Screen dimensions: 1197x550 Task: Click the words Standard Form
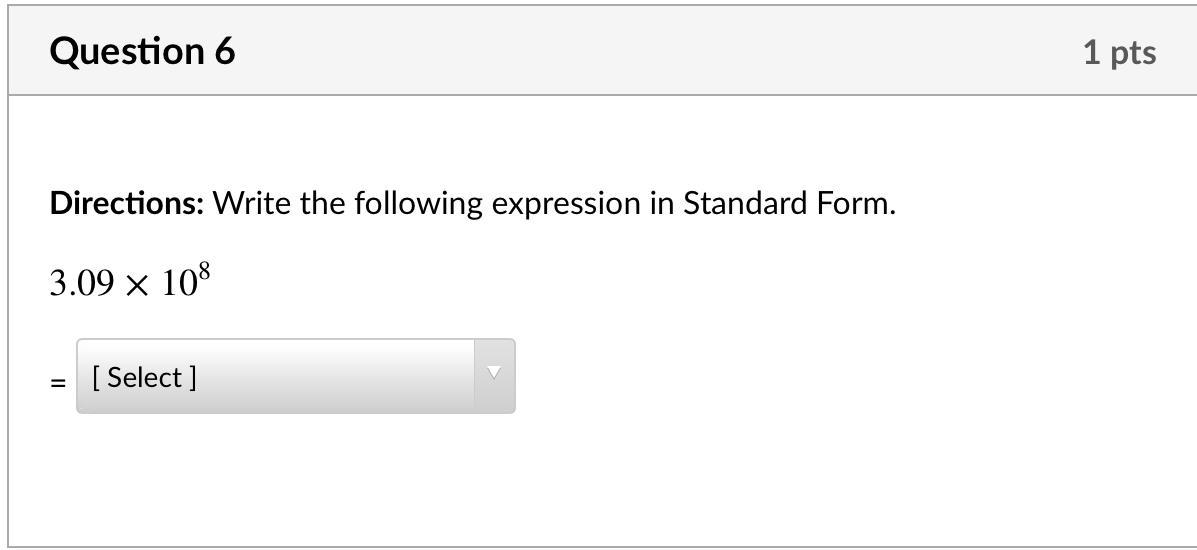point(789,204)
